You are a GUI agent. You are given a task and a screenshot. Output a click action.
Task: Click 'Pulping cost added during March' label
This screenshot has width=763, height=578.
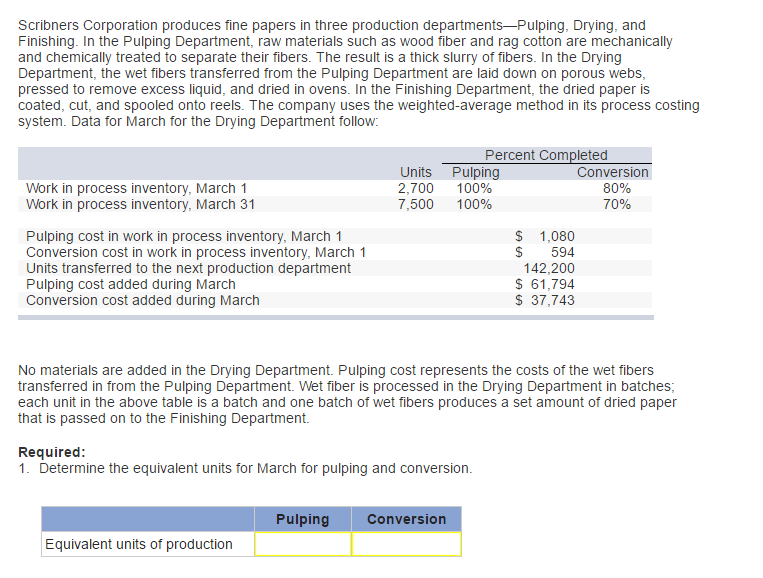pyautogui.click(x=131, y=285)
